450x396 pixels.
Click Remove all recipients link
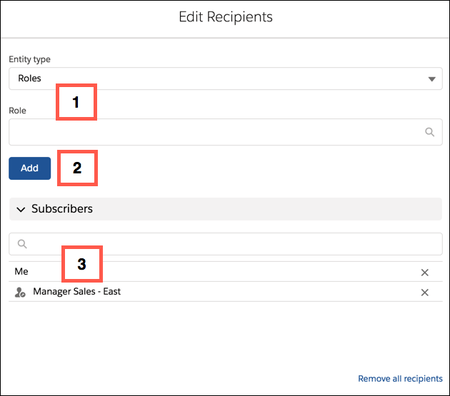point(400,379)
